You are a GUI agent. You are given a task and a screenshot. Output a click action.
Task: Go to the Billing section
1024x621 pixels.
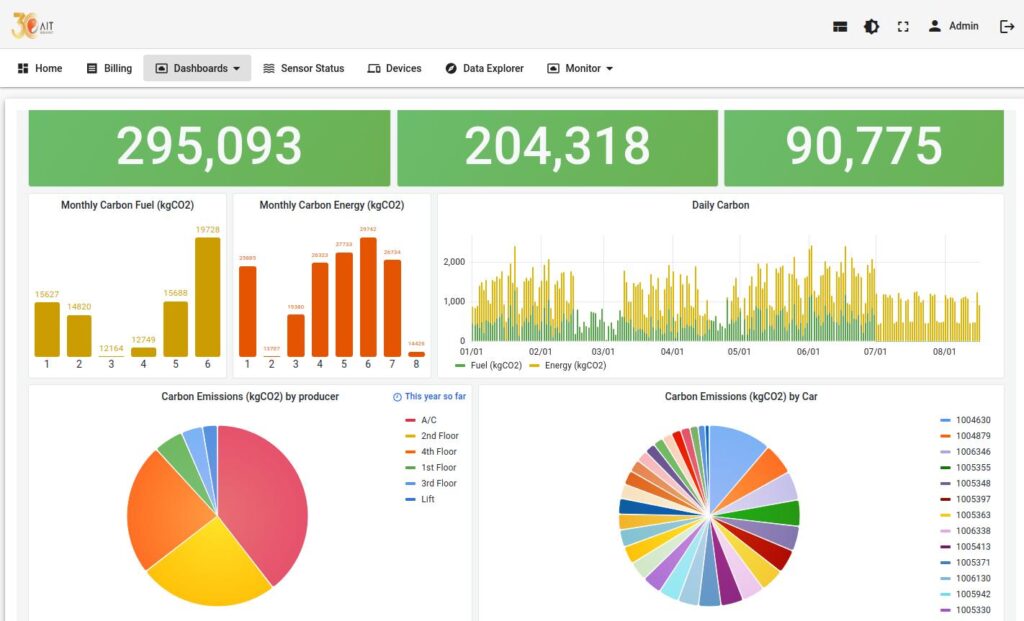coord(108,68)
